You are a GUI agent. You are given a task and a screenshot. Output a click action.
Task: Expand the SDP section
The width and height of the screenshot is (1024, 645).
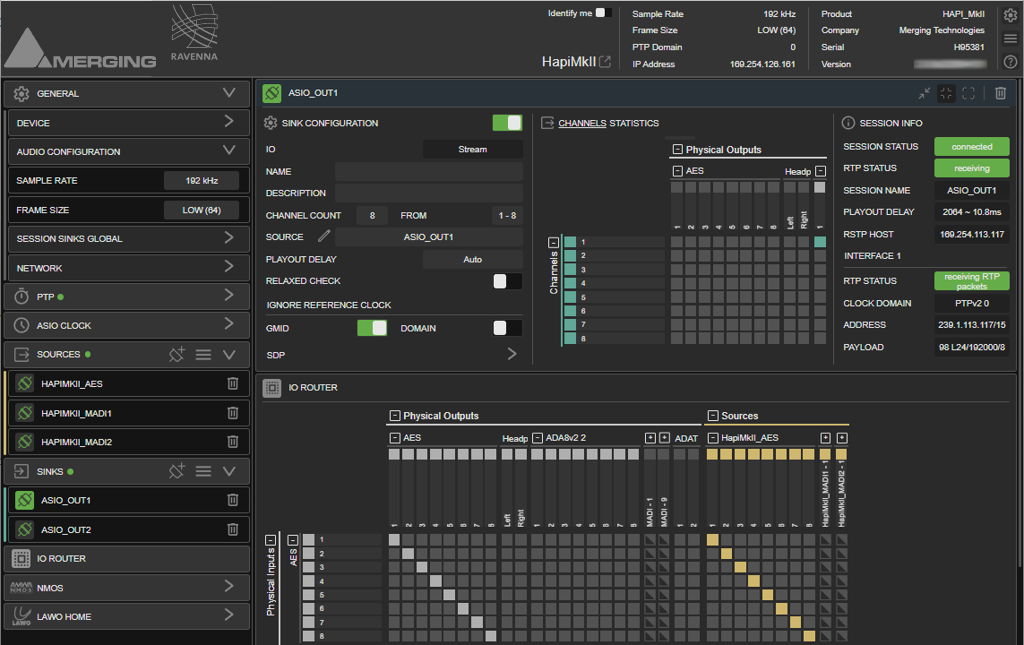[512, 354]
